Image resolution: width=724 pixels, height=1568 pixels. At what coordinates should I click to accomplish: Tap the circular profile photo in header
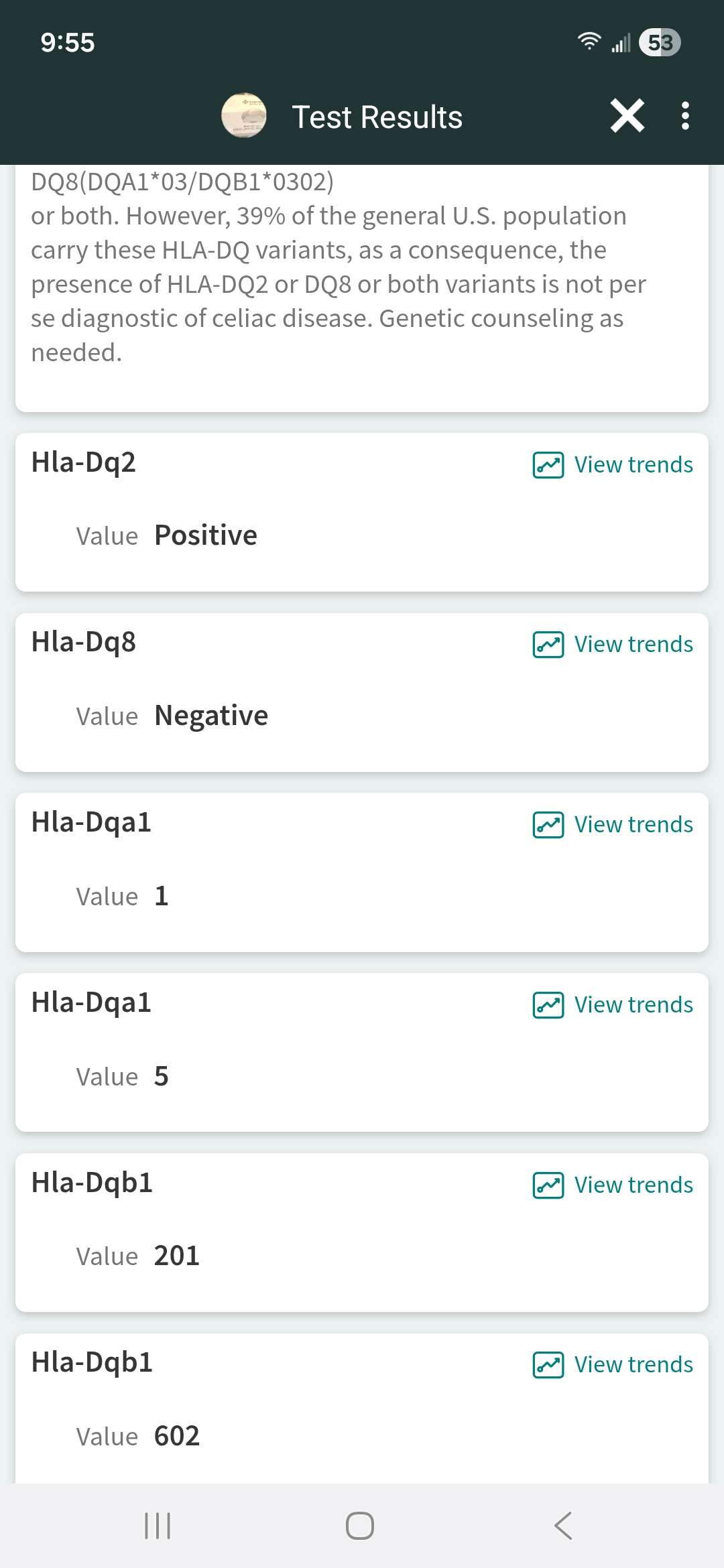click(x=244, y=116)
